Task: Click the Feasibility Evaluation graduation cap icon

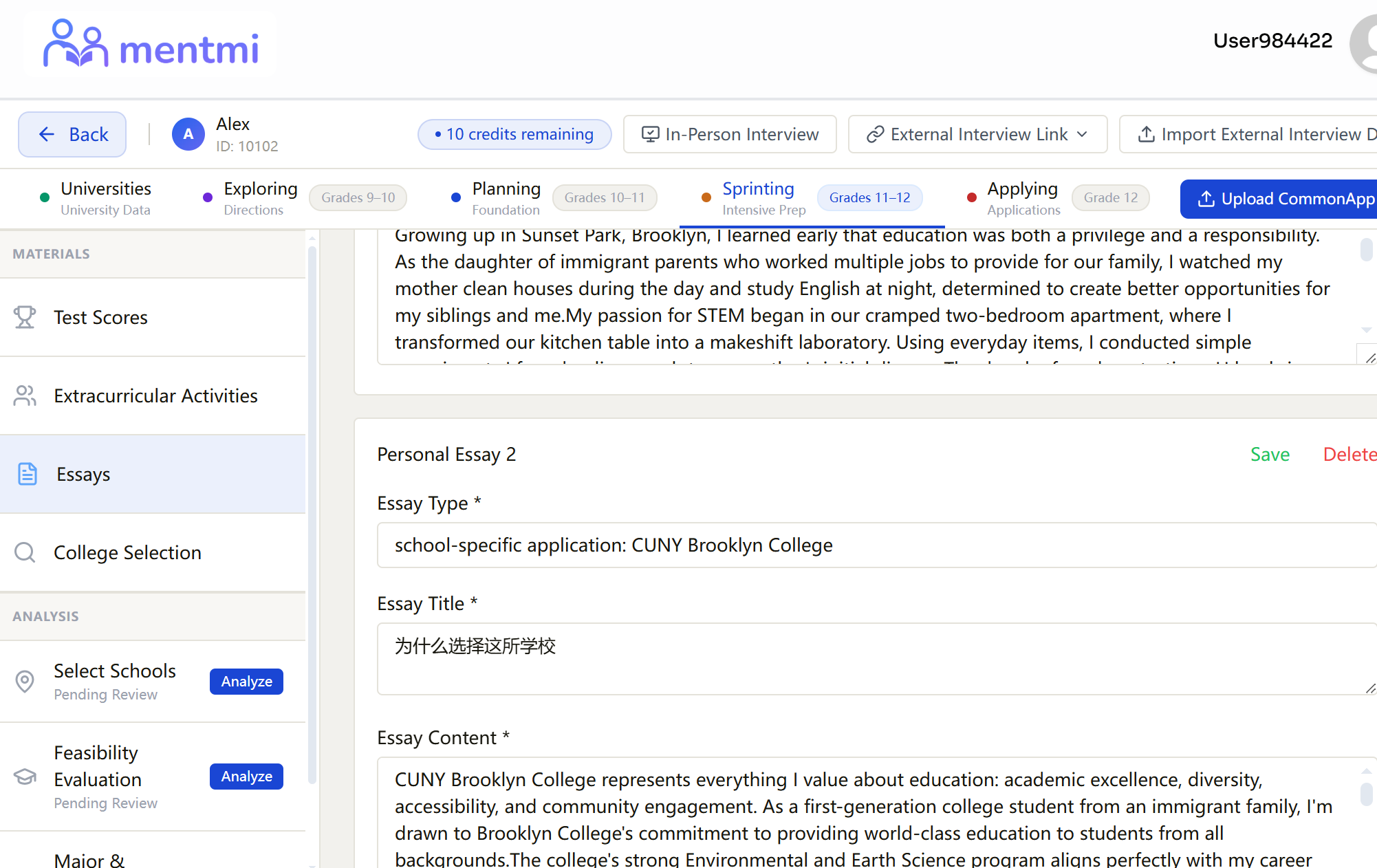Action: [x=25, y=777]
